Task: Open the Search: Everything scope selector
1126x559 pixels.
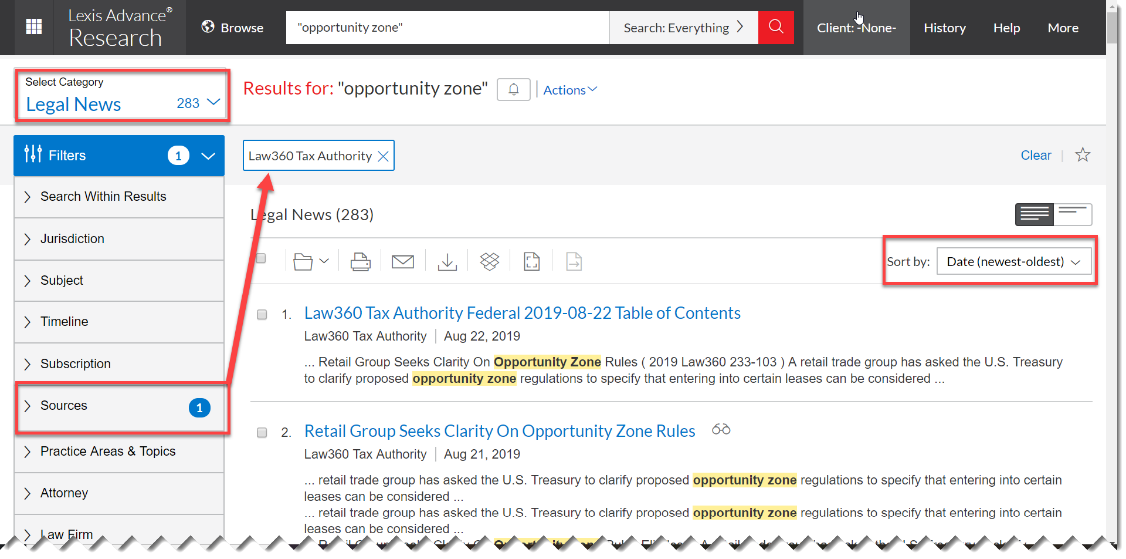Action: point(683,27)
